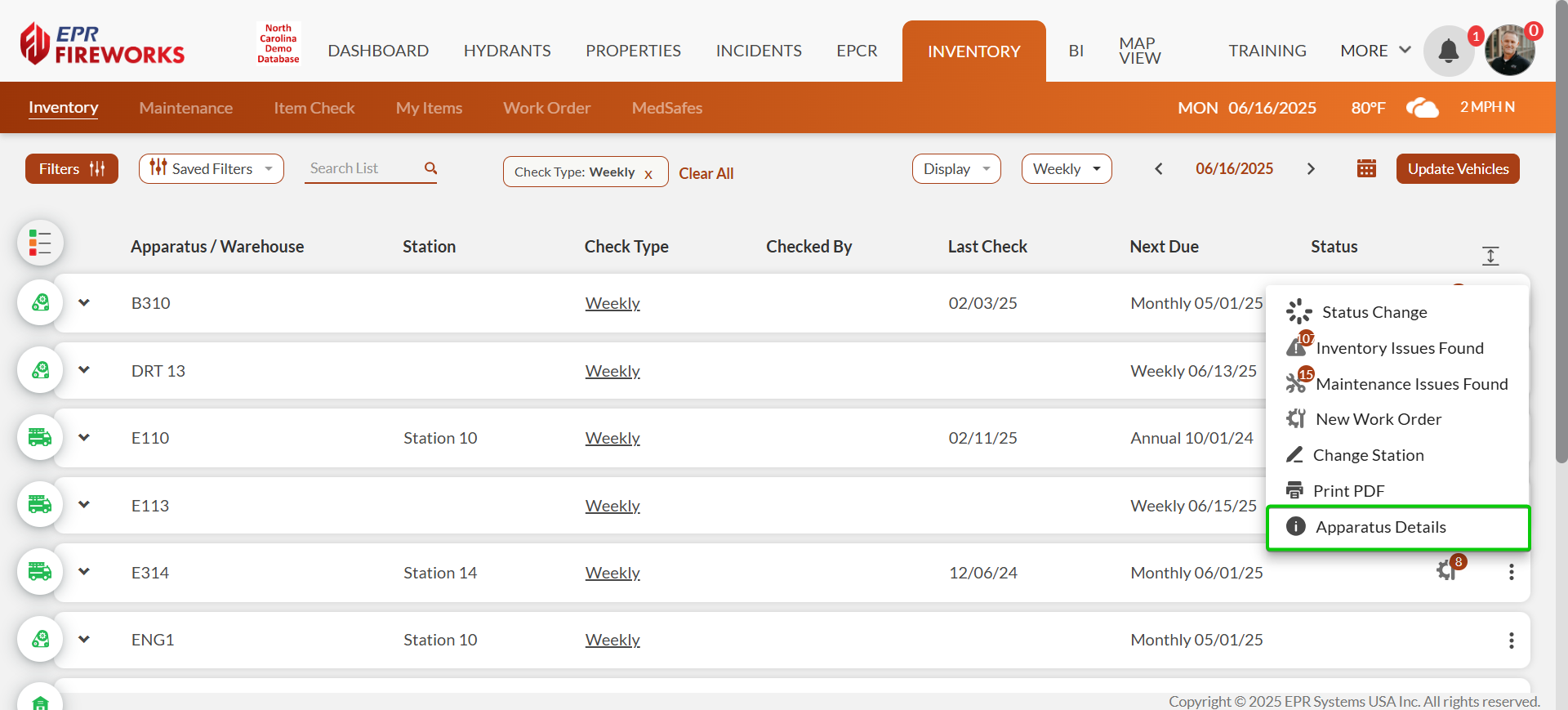Open the calendar date picker icon
This screenshot has height=710, width=1568.
point(1366,168)
